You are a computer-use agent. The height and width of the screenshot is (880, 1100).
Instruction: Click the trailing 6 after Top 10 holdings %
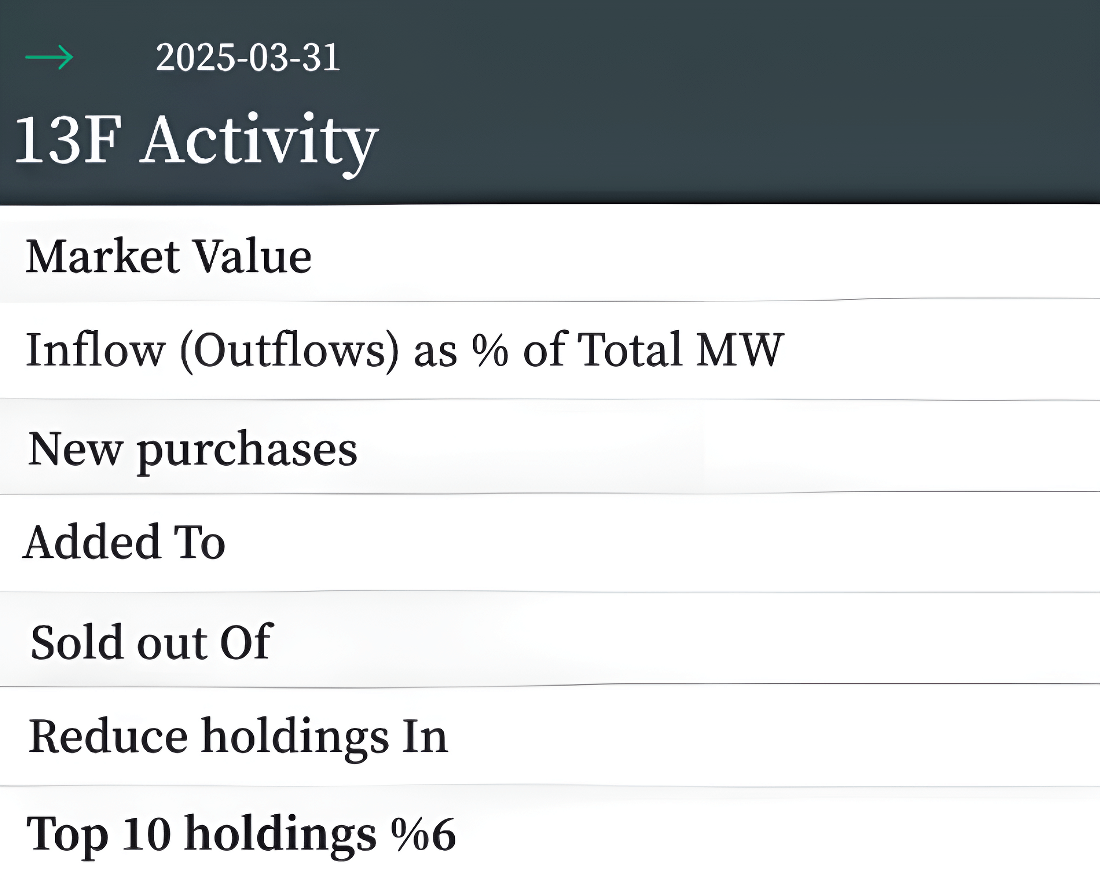coord(443,835)
